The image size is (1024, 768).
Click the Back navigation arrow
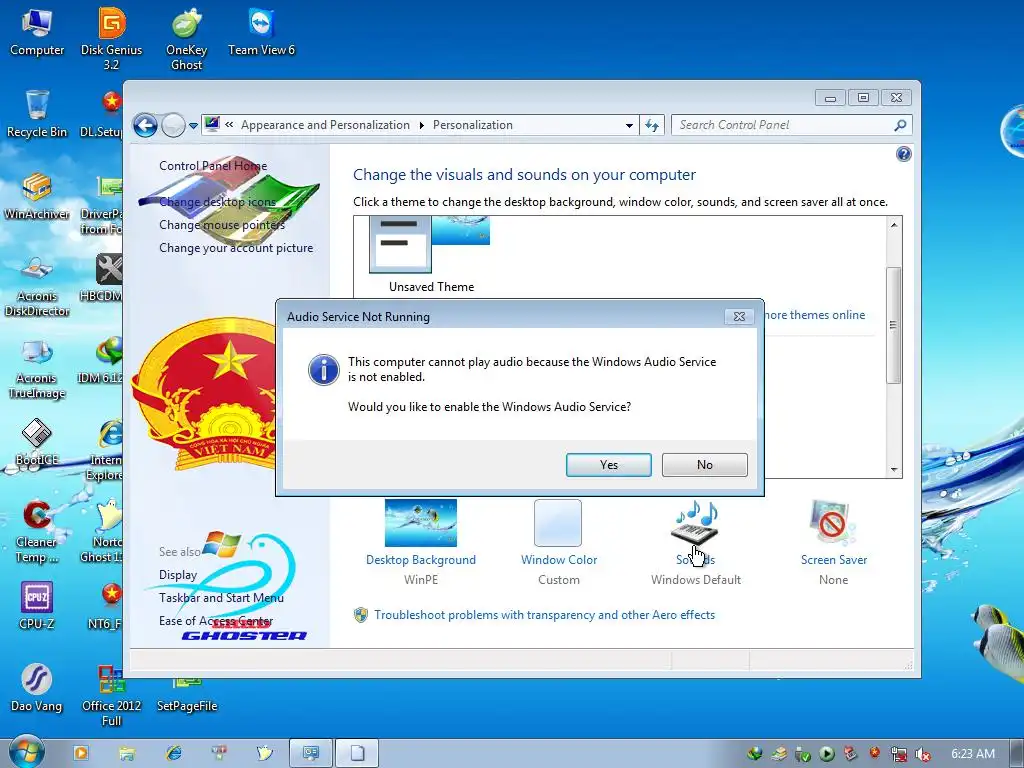pyautogui.click(x=145, y=125)
